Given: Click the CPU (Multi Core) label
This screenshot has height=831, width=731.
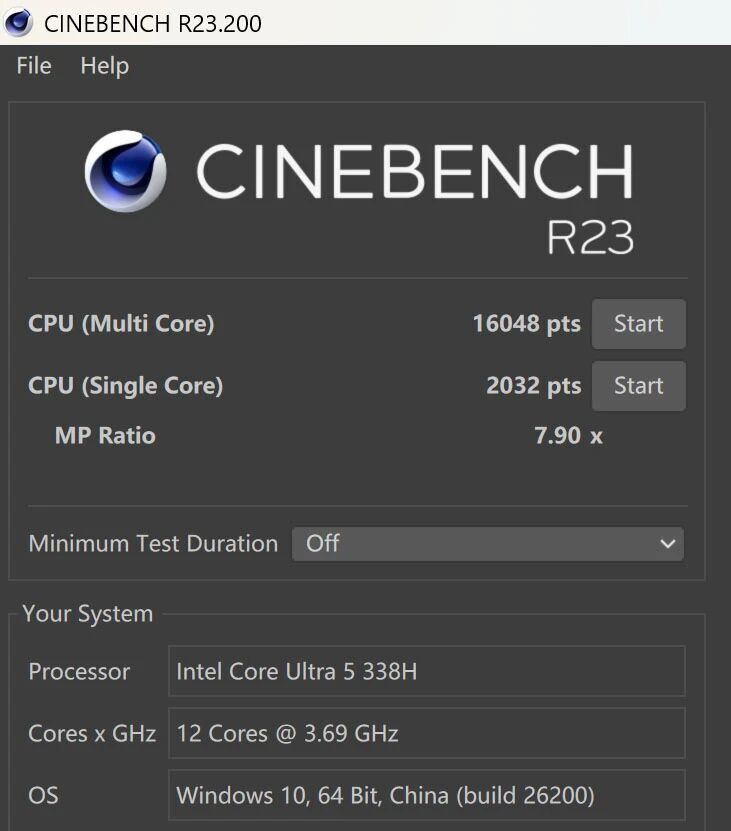Looking at the screenshot, I should 121,324.
